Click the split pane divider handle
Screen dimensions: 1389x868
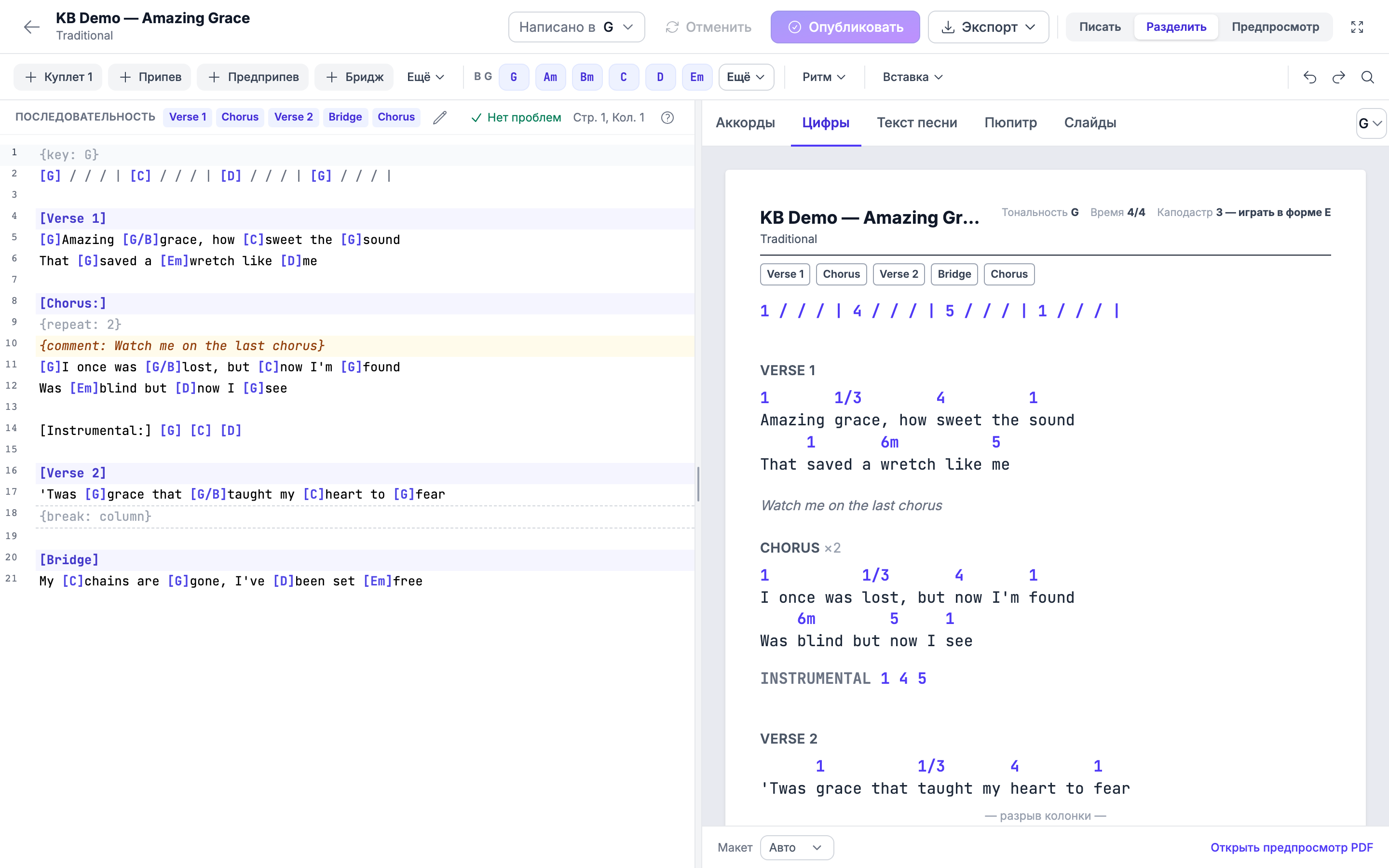pyautogui.click(x=698, y=484)
